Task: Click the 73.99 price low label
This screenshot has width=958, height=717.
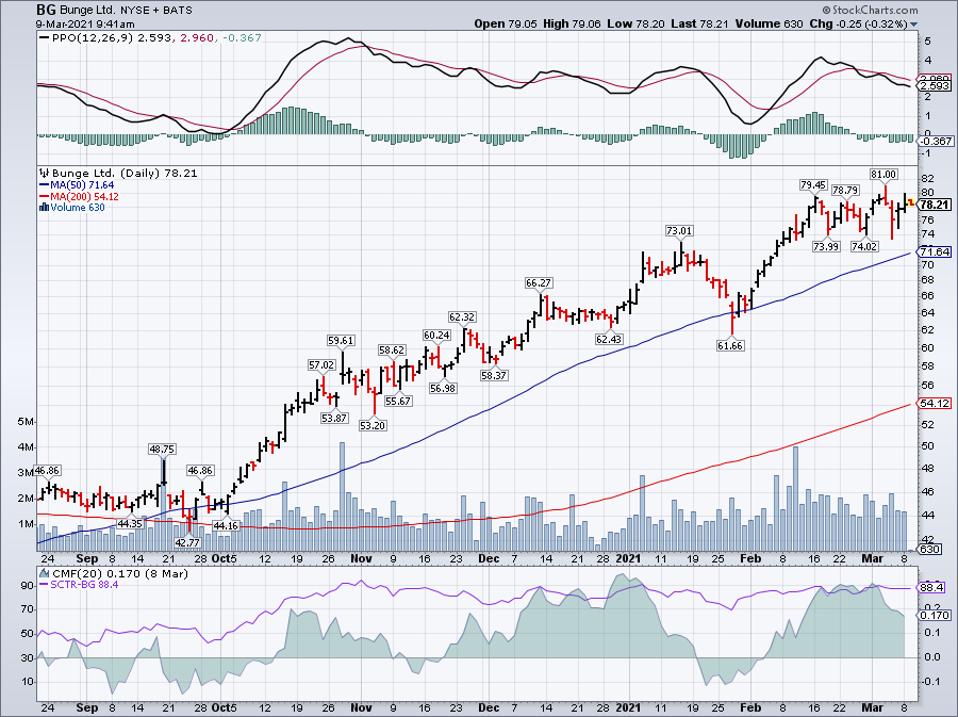Action: click(826, 246)
